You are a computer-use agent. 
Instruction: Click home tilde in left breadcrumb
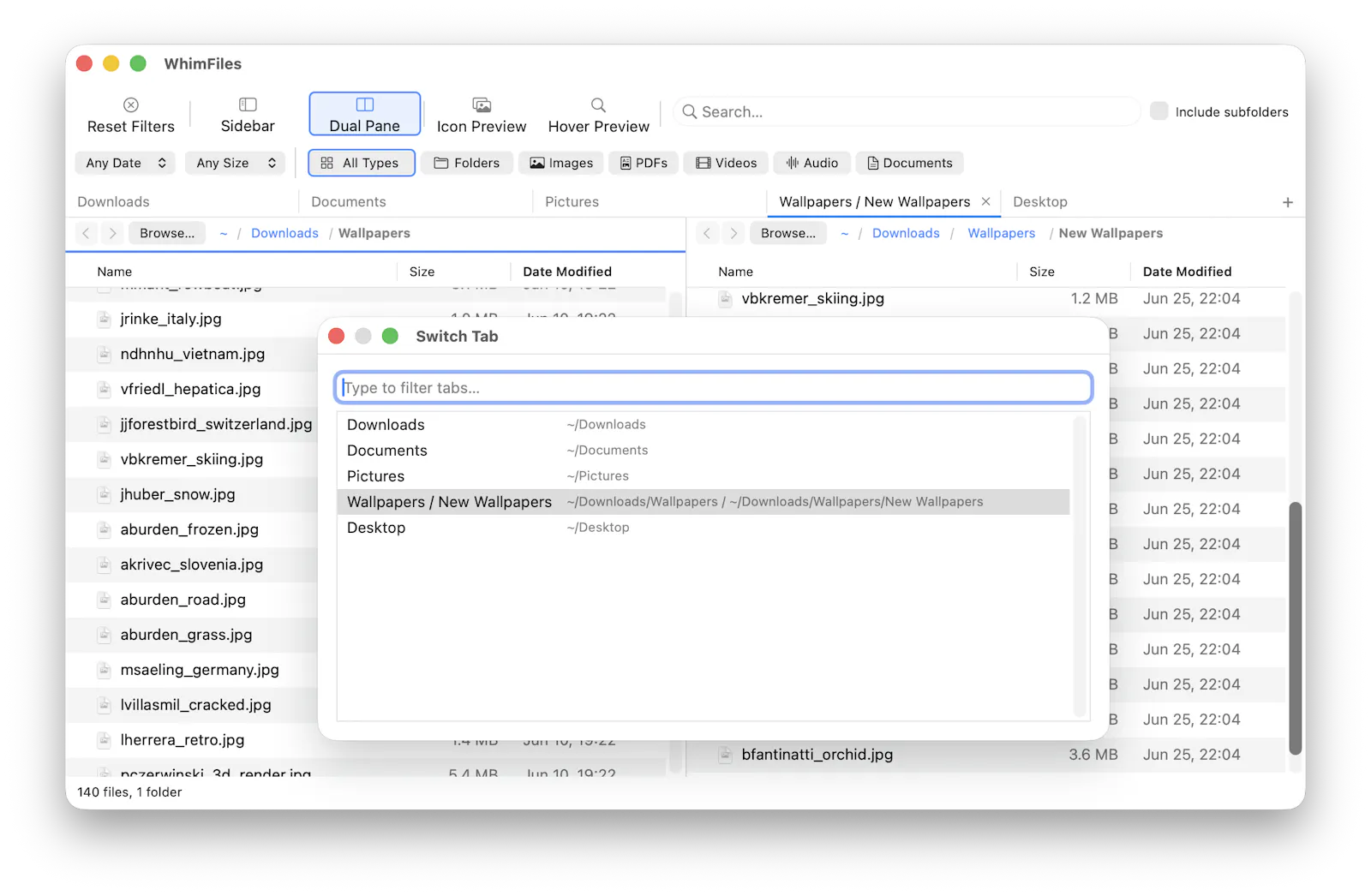[224, 233]
